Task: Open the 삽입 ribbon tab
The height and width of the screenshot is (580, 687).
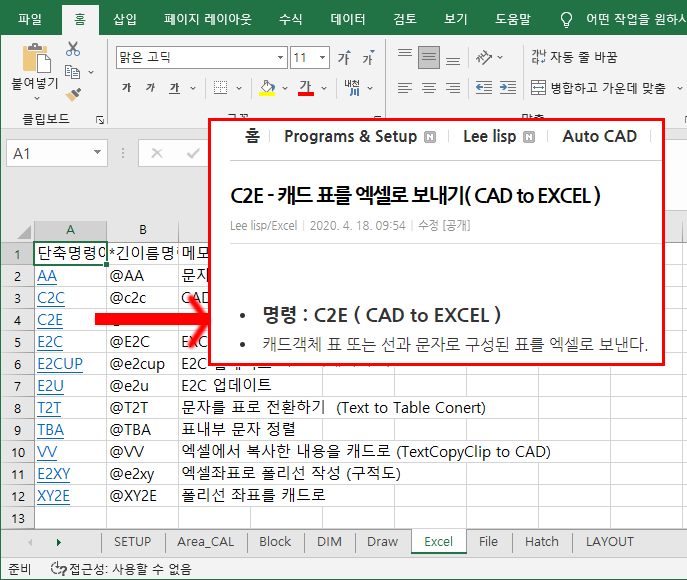Action: (125, 19)
